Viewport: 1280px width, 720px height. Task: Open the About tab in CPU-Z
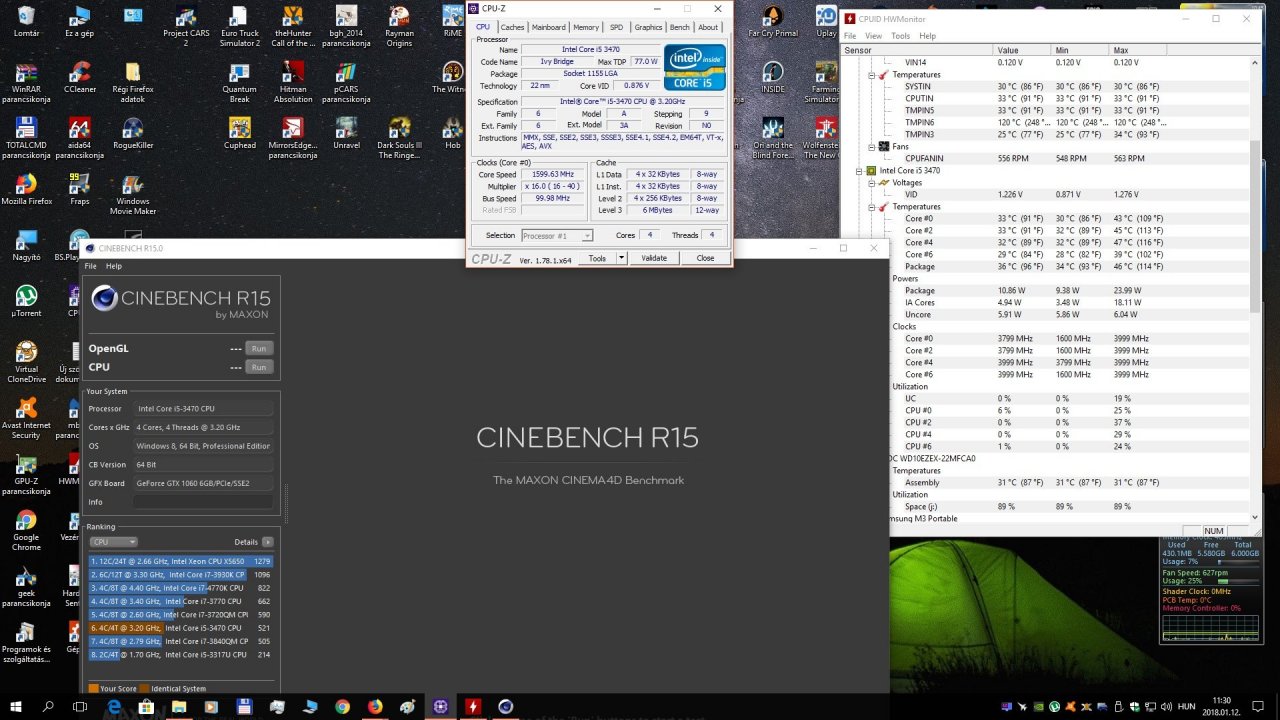[x=707, y=27]
